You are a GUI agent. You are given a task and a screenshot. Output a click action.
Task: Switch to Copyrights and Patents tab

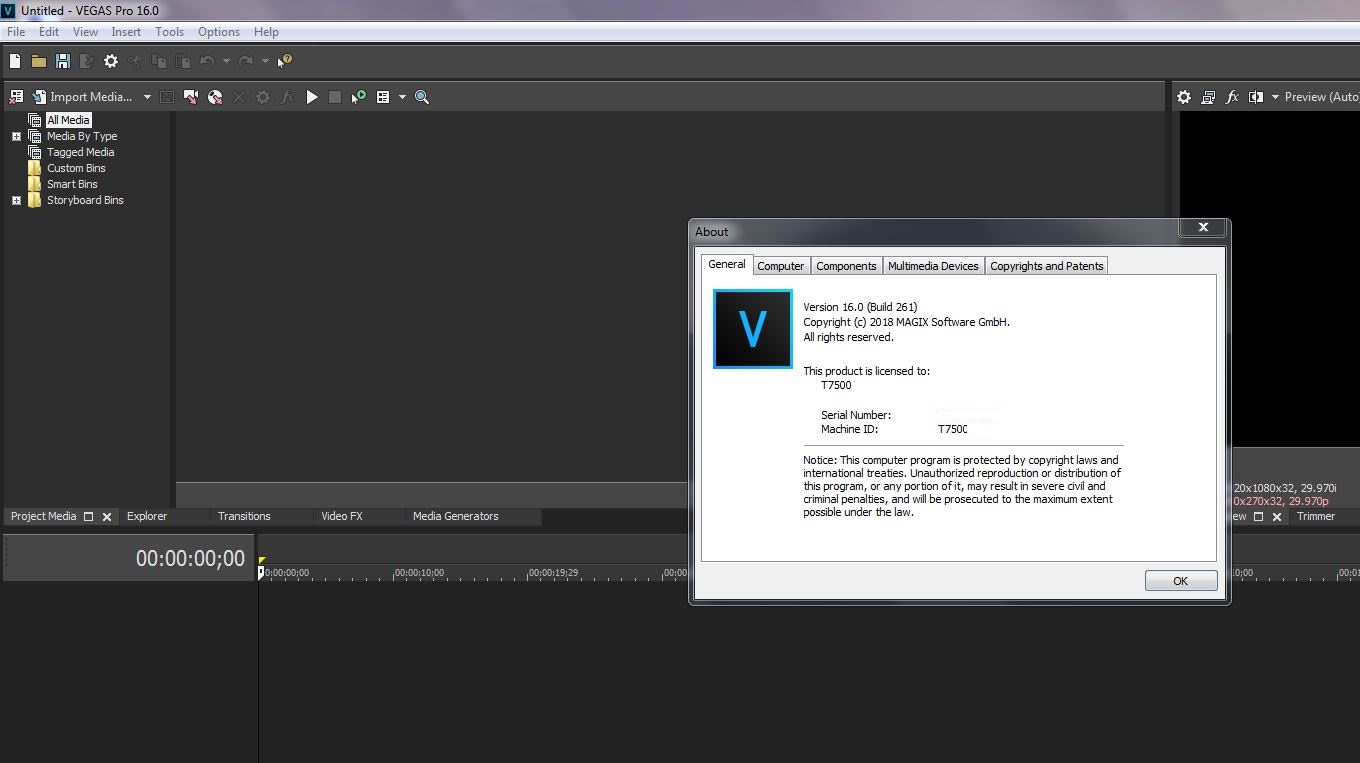pos(1047,266)
